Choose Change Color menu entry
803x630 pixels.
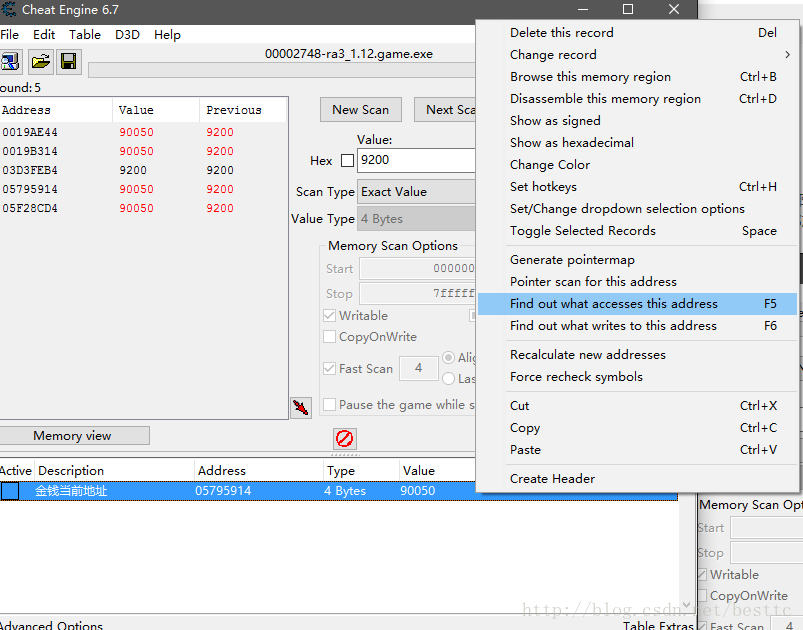point(637,165)
